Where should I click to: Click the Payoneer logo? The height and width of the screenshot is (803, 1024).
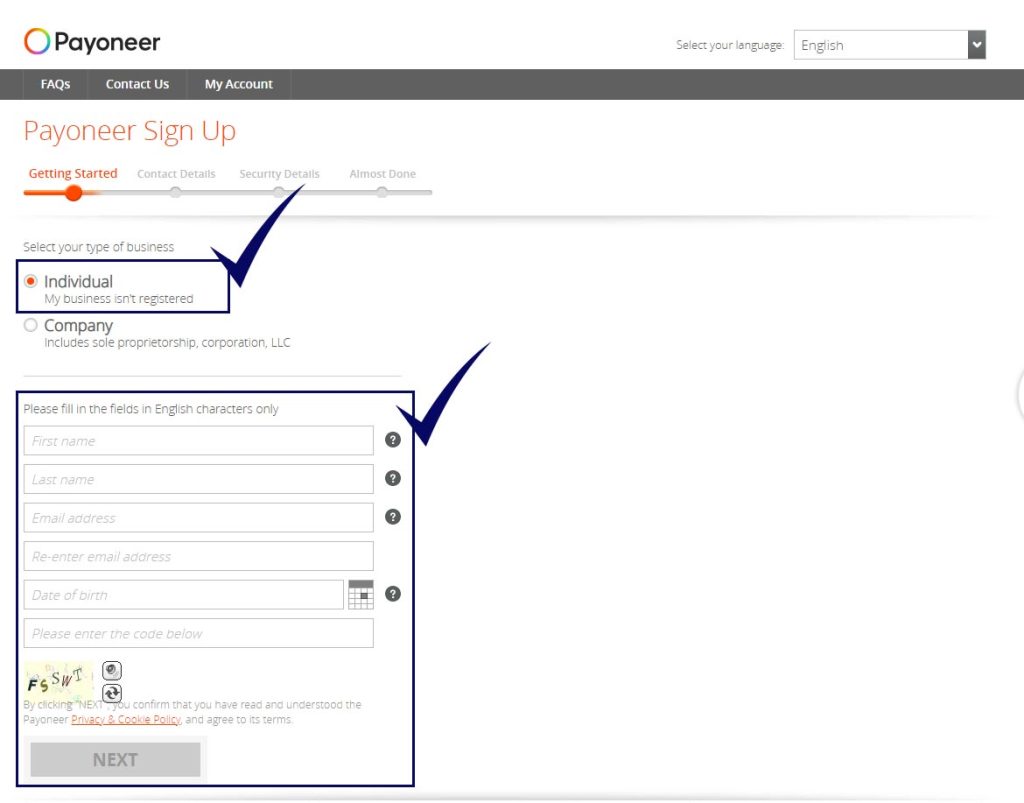pos(92,42)
